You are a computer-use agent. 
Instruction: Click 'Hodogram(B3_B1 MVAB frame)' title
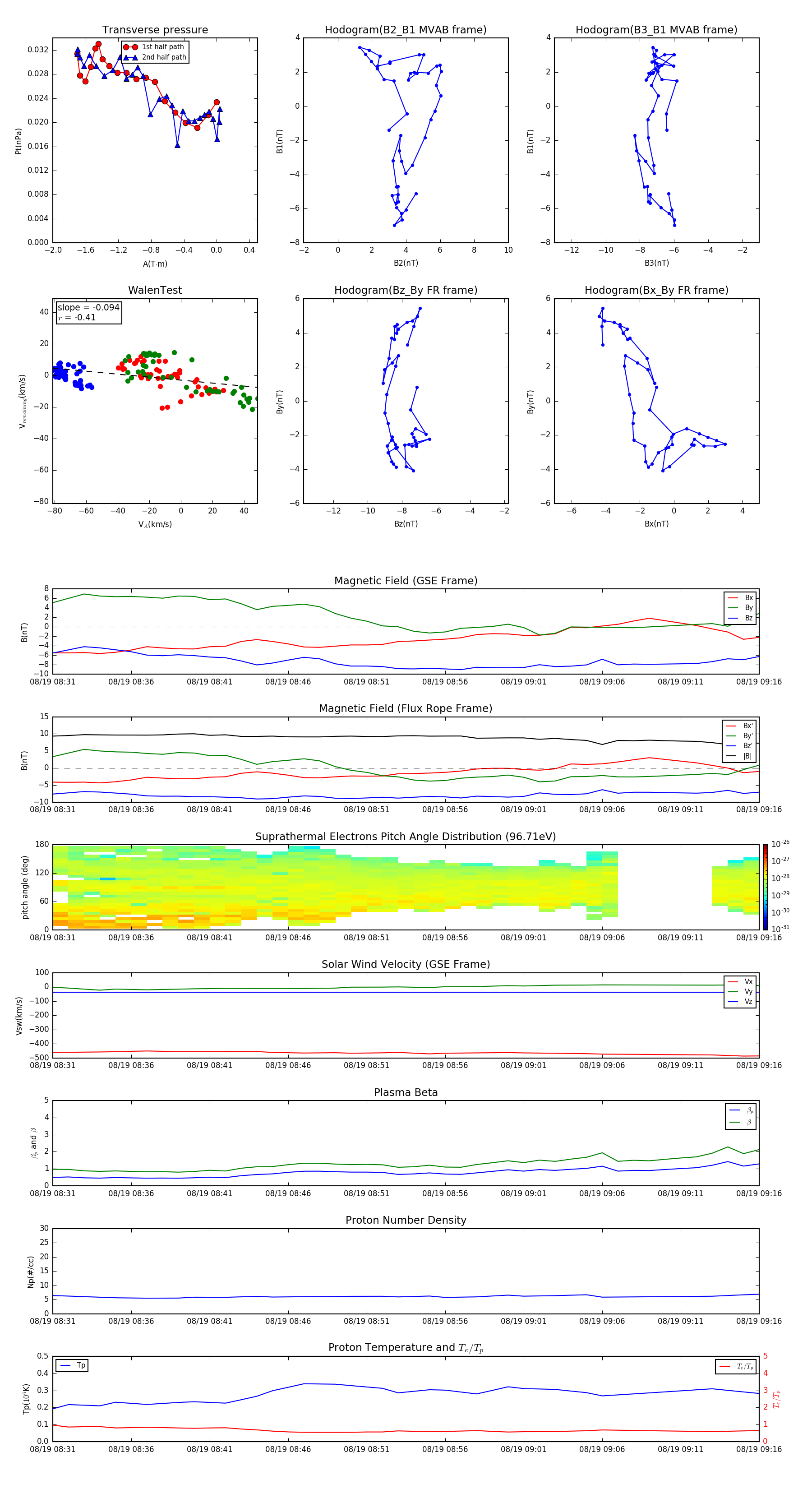click(x=656, y=30)
